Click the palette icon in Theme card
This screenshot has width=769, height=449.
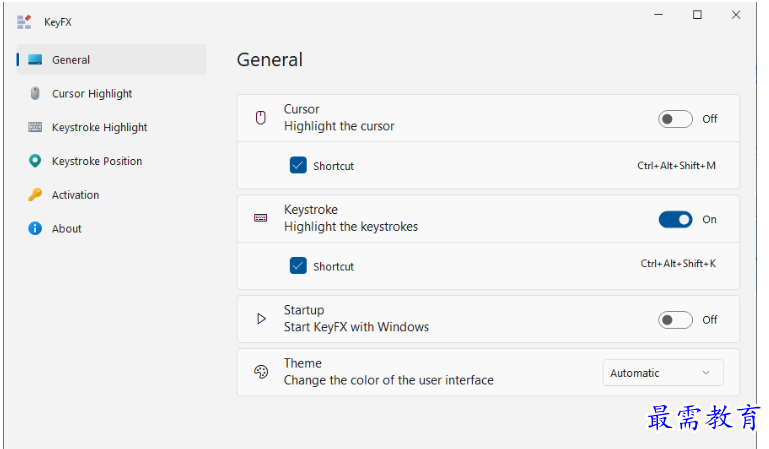(261, 372)
